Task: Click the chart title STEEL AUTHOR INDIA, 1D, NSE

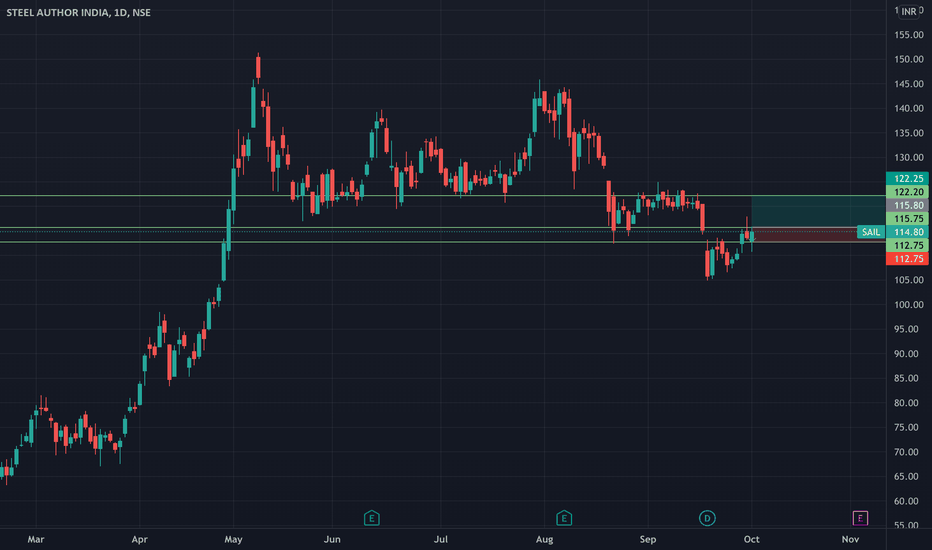Action: pos(78,12)
